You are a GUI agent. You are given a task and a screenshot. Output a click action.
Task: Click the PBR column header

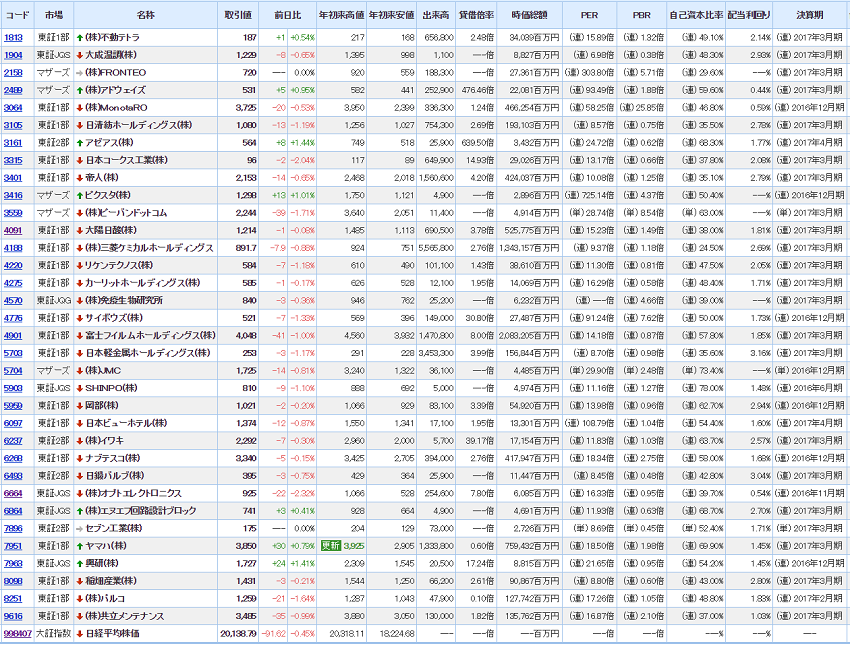(642, 15)
